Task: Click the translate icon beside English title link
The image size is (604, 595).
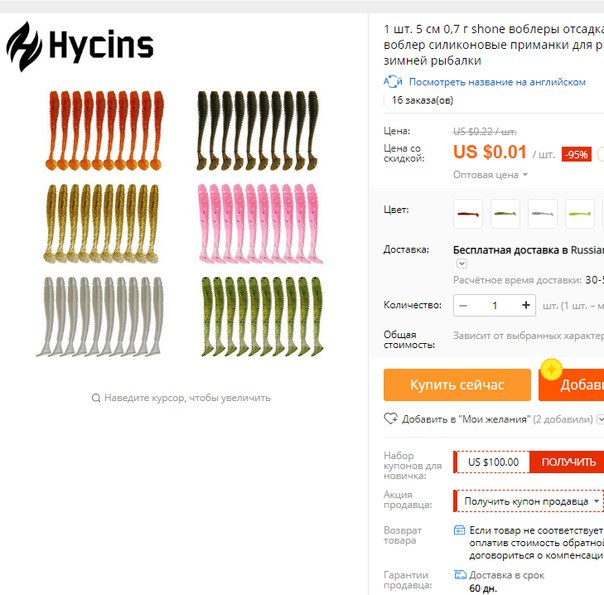Action: click(393, 82)
